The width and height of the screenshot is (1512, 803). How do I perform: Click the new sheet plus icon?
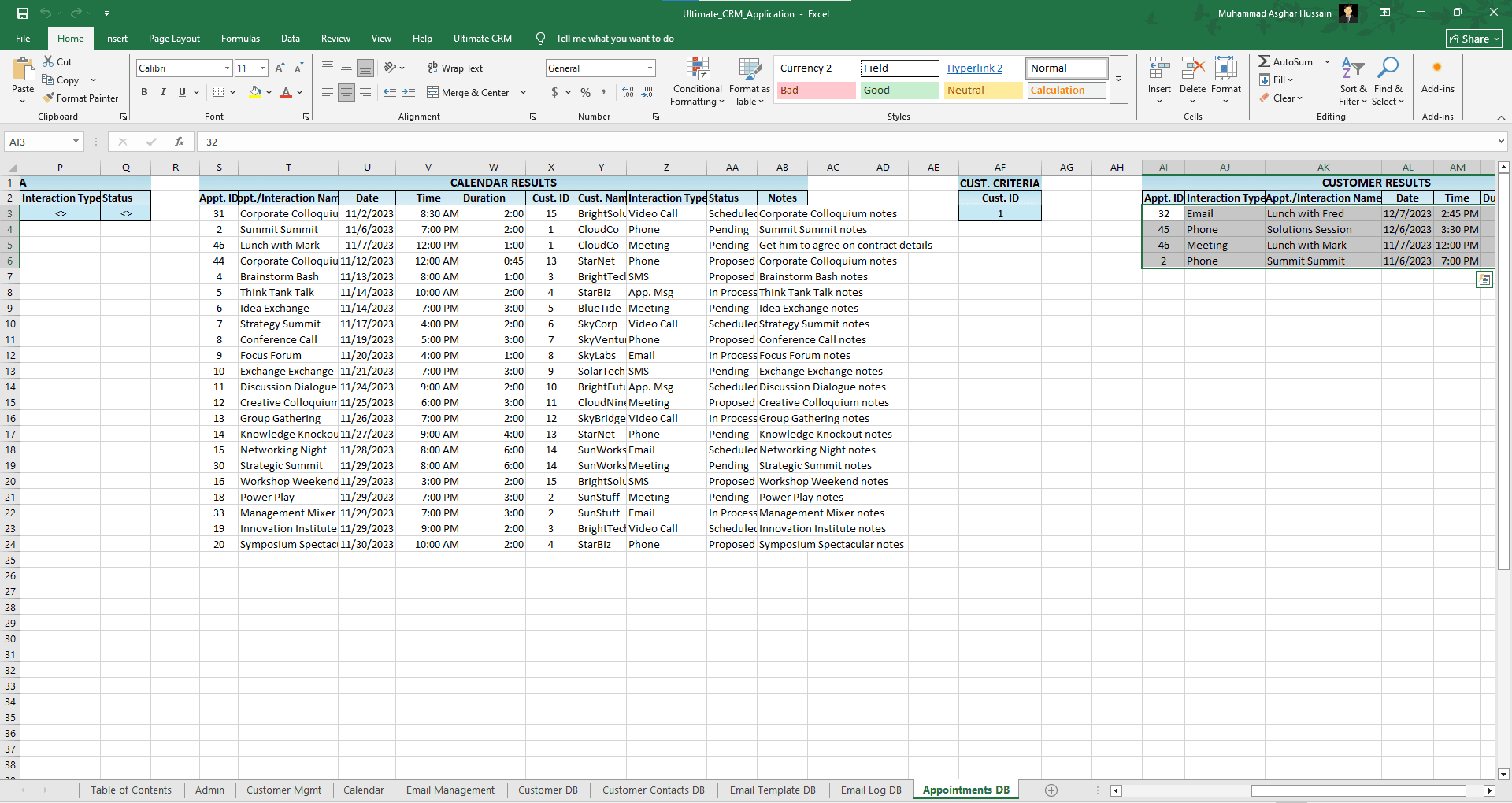[1051, 790]
